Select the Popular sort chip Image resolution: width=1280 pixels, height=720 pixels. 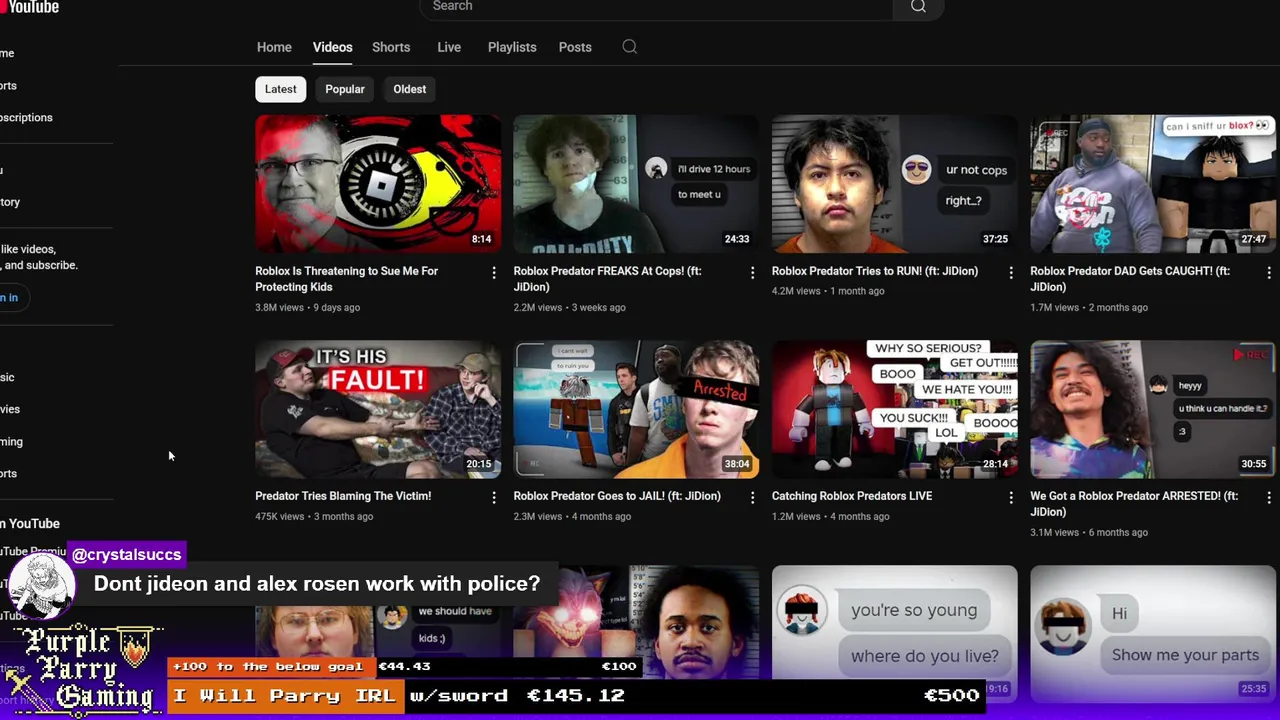click(345, 89)
